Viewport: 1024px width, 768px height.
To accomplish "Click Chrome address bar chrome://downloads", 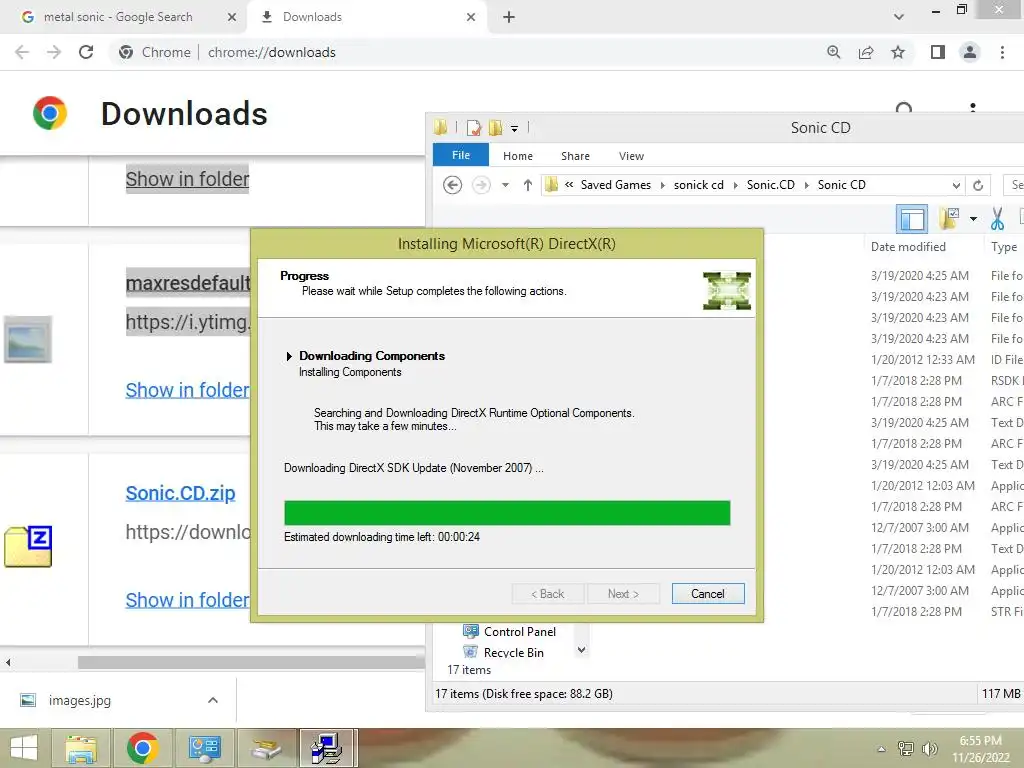I will (x=272, y=52).
